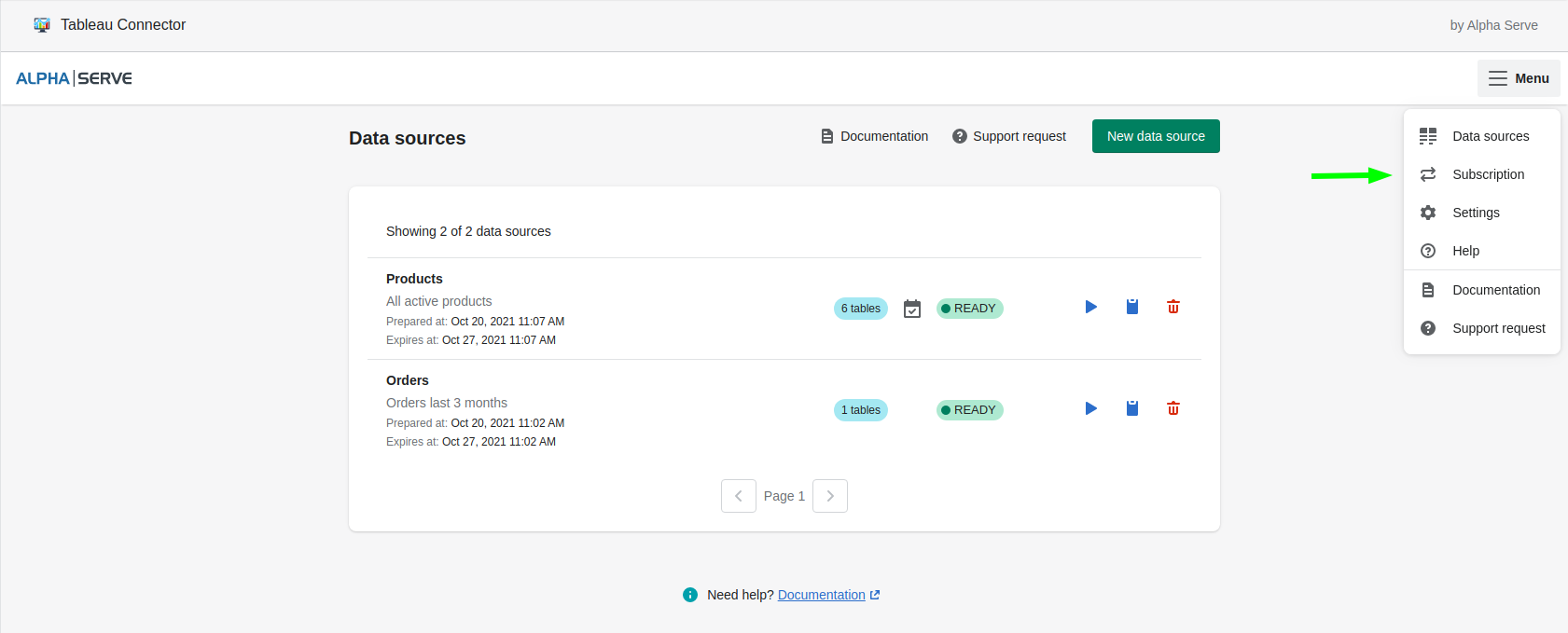Select Settings in the dropdown menu
Image resolution: width=1568 pixels, height=633 pixels.
(x=1476, y=213)
